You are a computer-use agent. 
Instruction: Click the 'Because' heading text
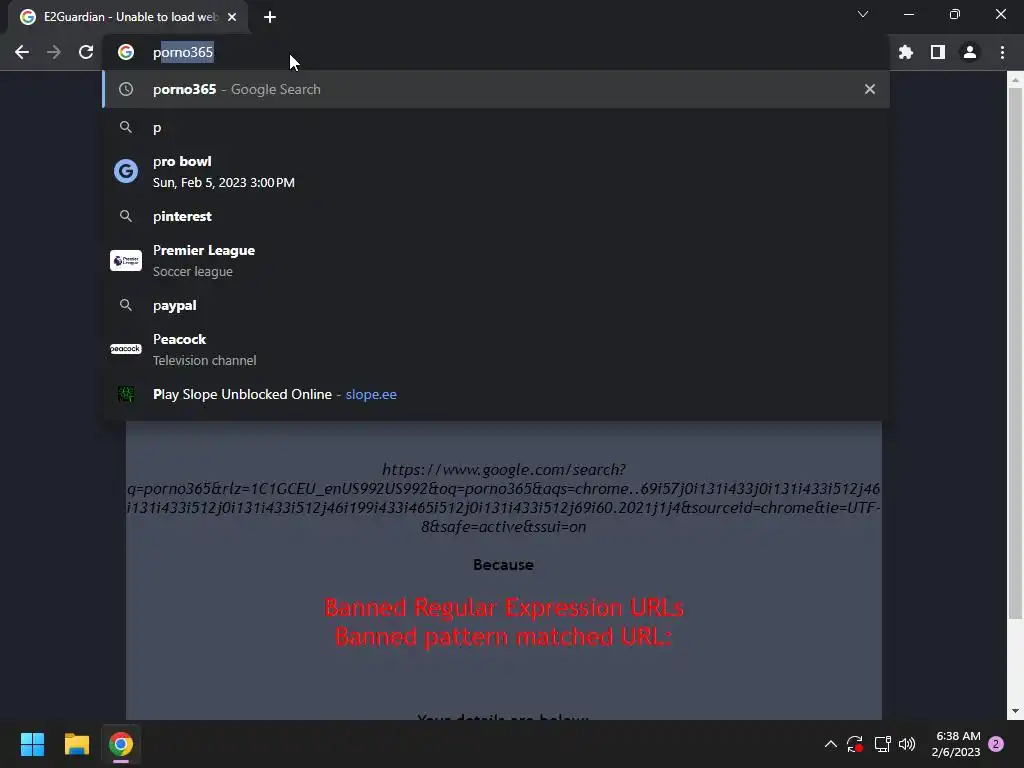point(504,565)
